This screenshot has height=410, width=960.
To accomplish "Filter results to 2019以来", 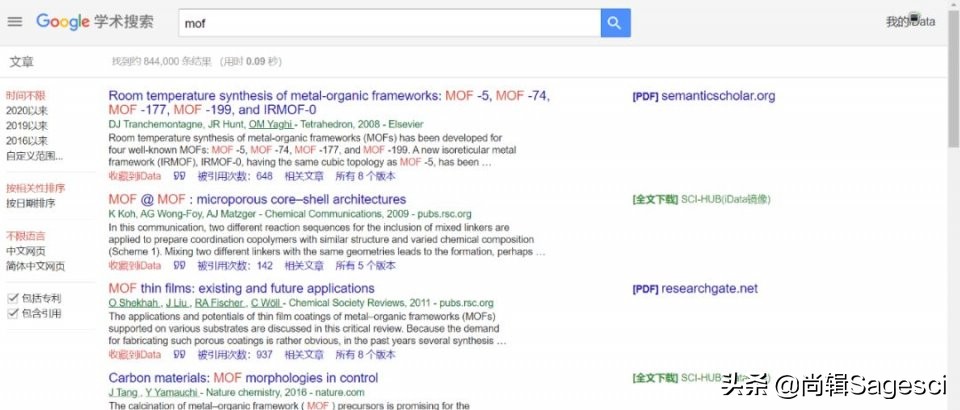I will point(27,126).
